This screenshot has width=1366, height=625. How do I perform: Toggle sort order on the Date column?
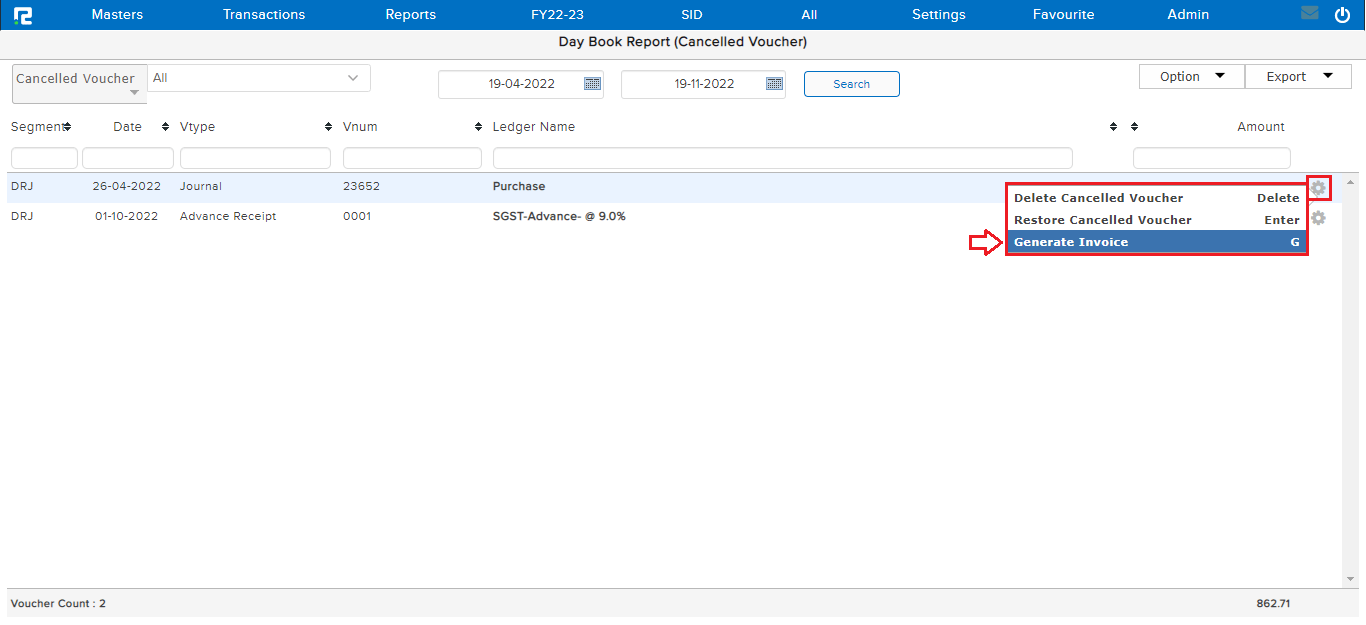pos(164,126)
